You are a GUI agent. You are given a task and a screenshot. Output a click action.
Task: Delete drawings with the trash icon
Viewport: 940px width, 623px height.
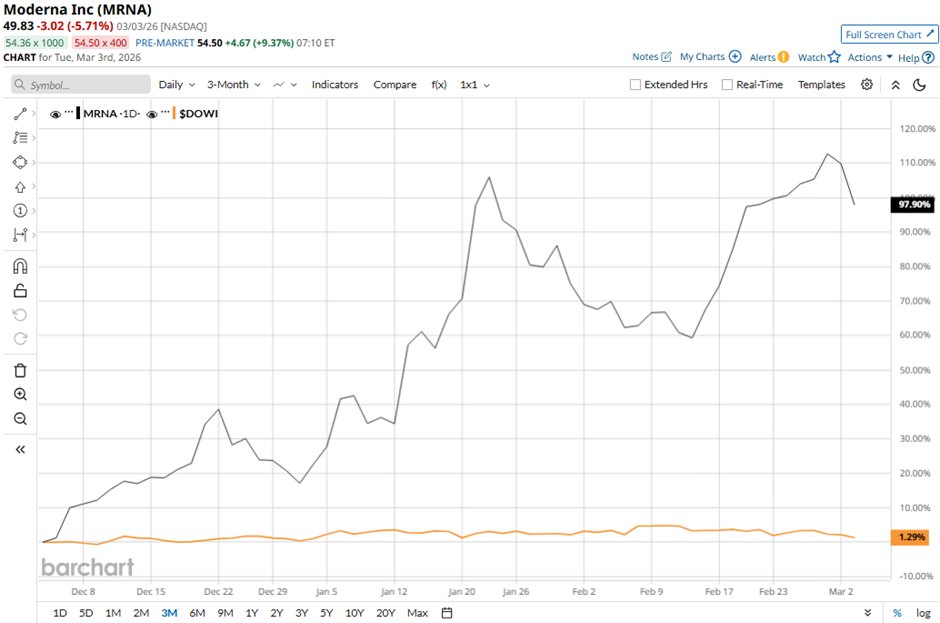[x=20, y=370]
